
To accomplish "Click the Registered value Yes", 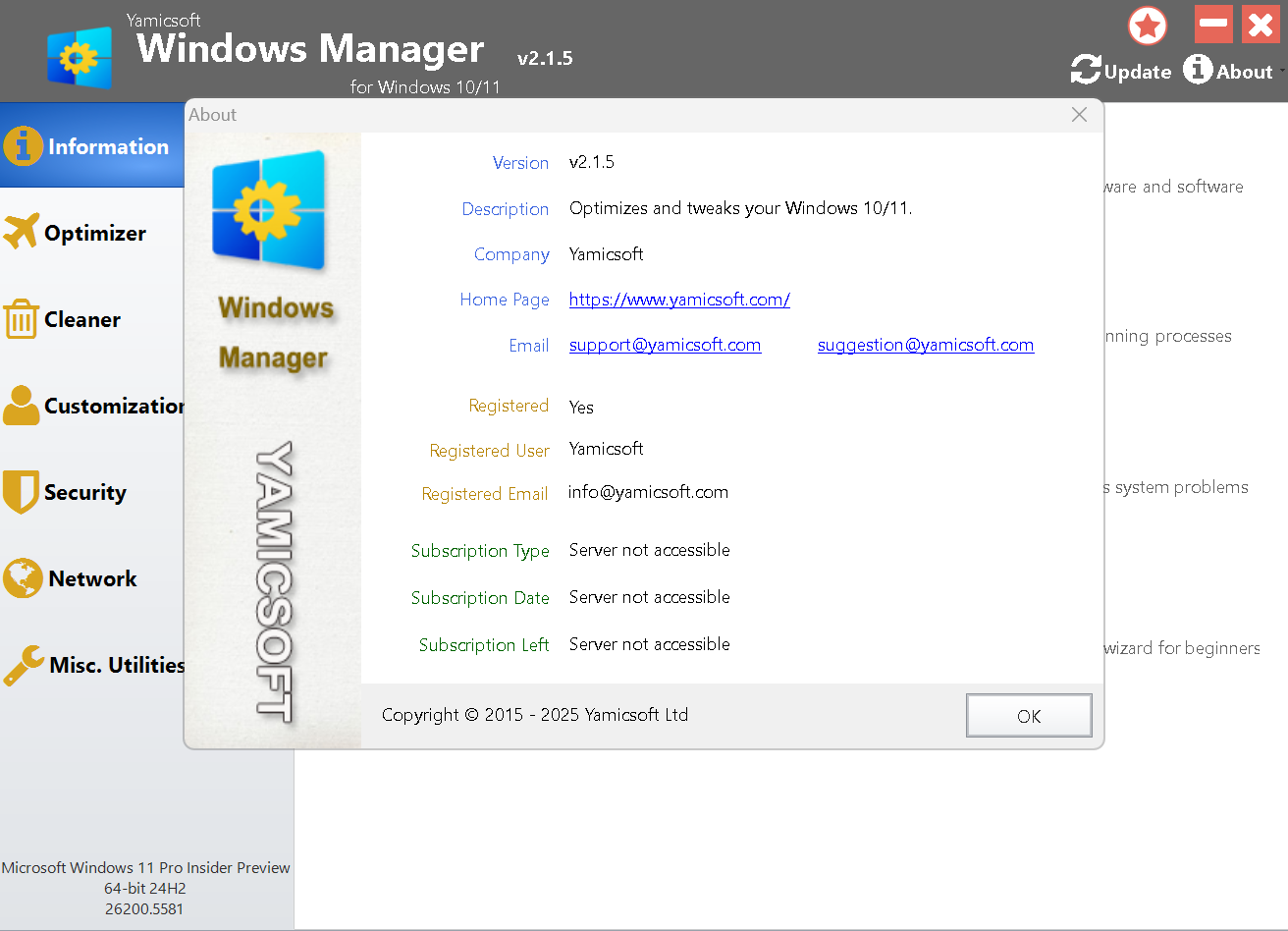I will 581,407.
